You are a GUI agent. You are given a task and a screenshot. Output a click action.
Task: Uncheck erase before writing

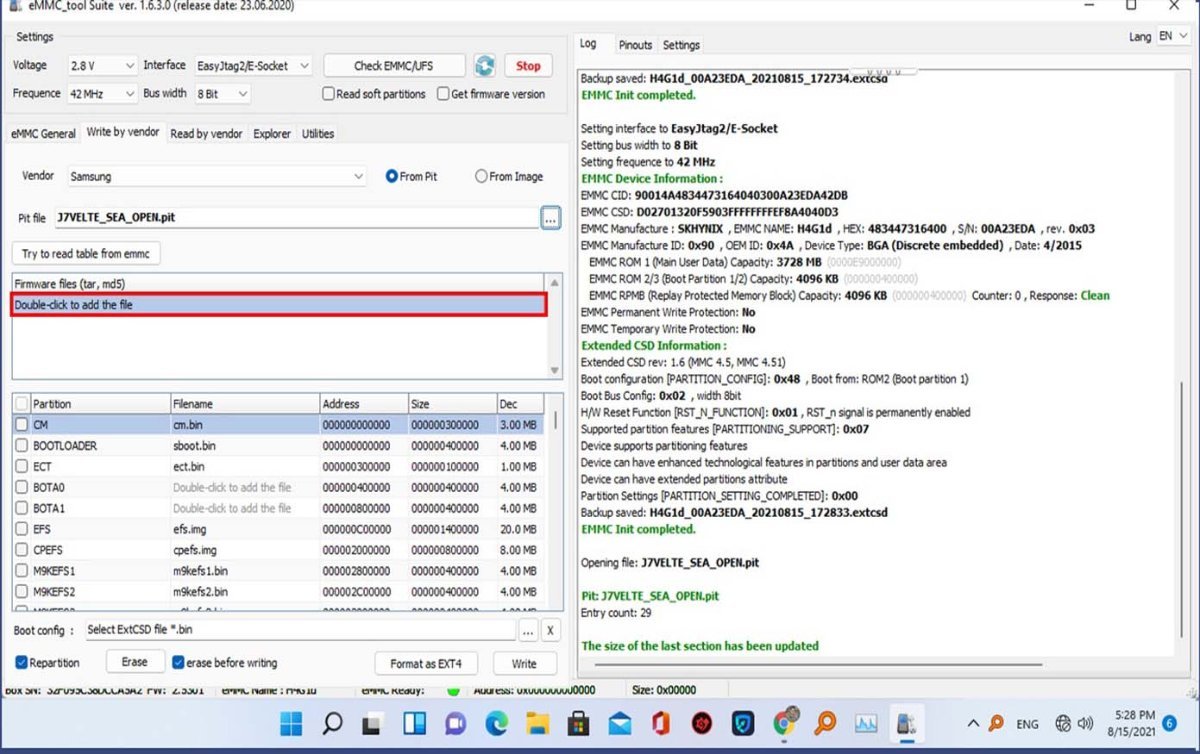pos(178,663)
